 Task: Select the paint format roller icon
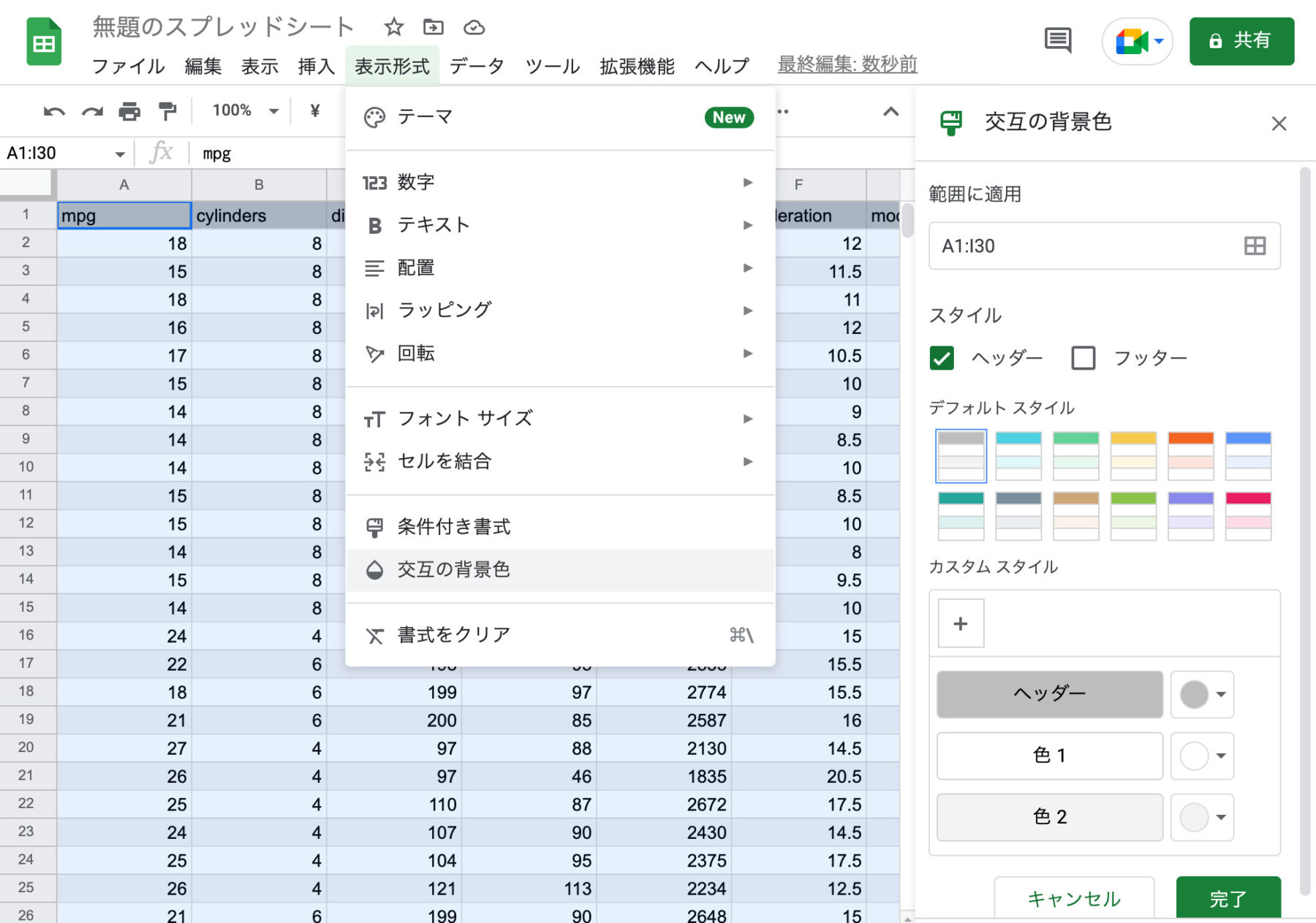coord(167,111)
